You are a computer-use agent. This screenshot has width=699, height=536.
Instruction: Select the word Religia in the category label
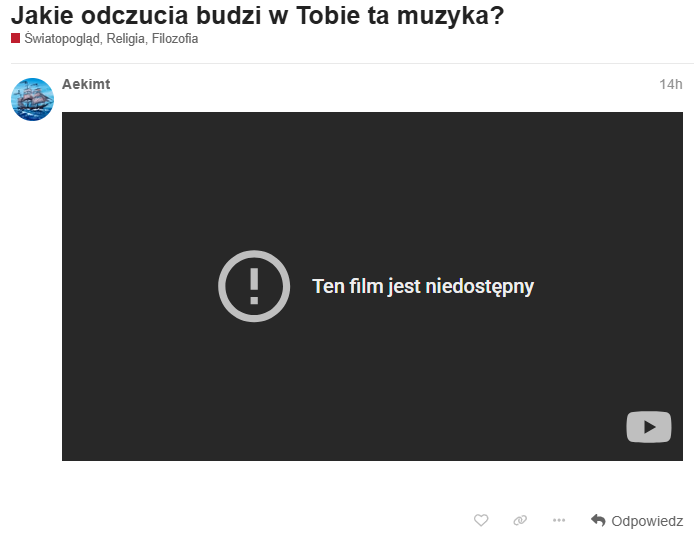click(126, 39)
